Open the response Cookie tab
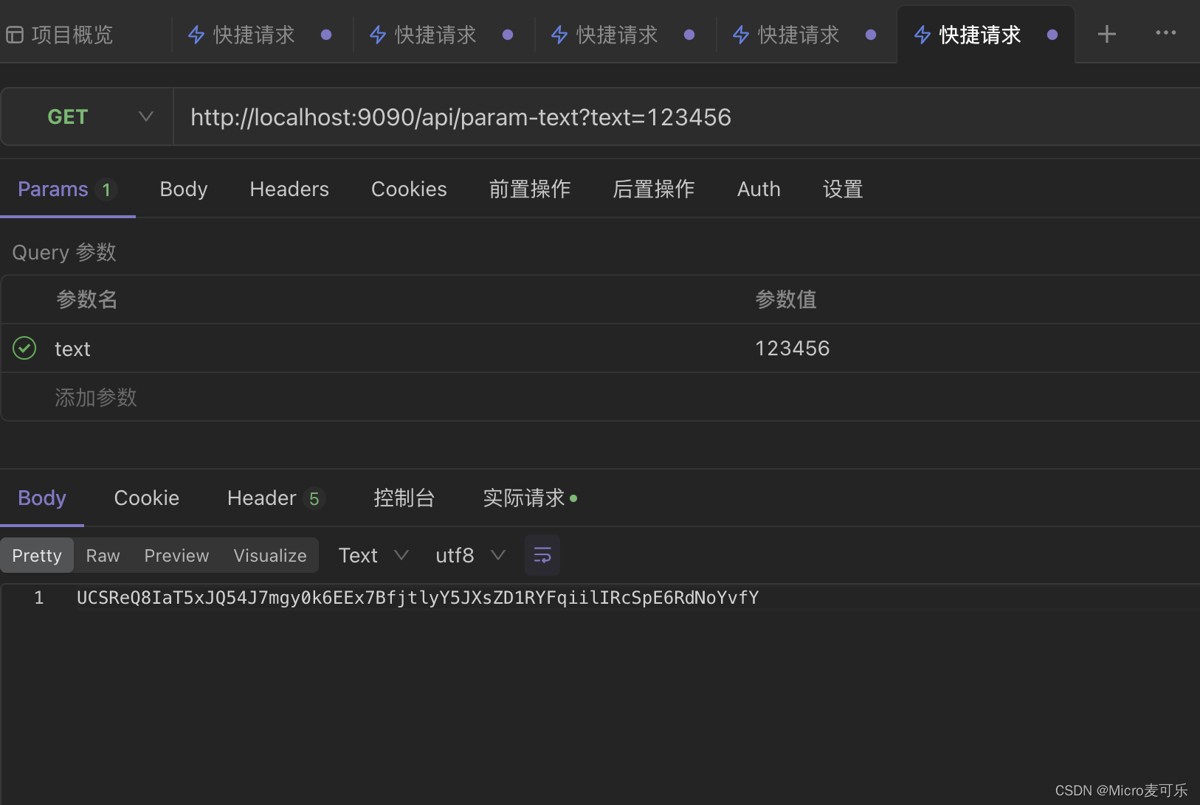The image size is (1200, 805). (147, 498)
